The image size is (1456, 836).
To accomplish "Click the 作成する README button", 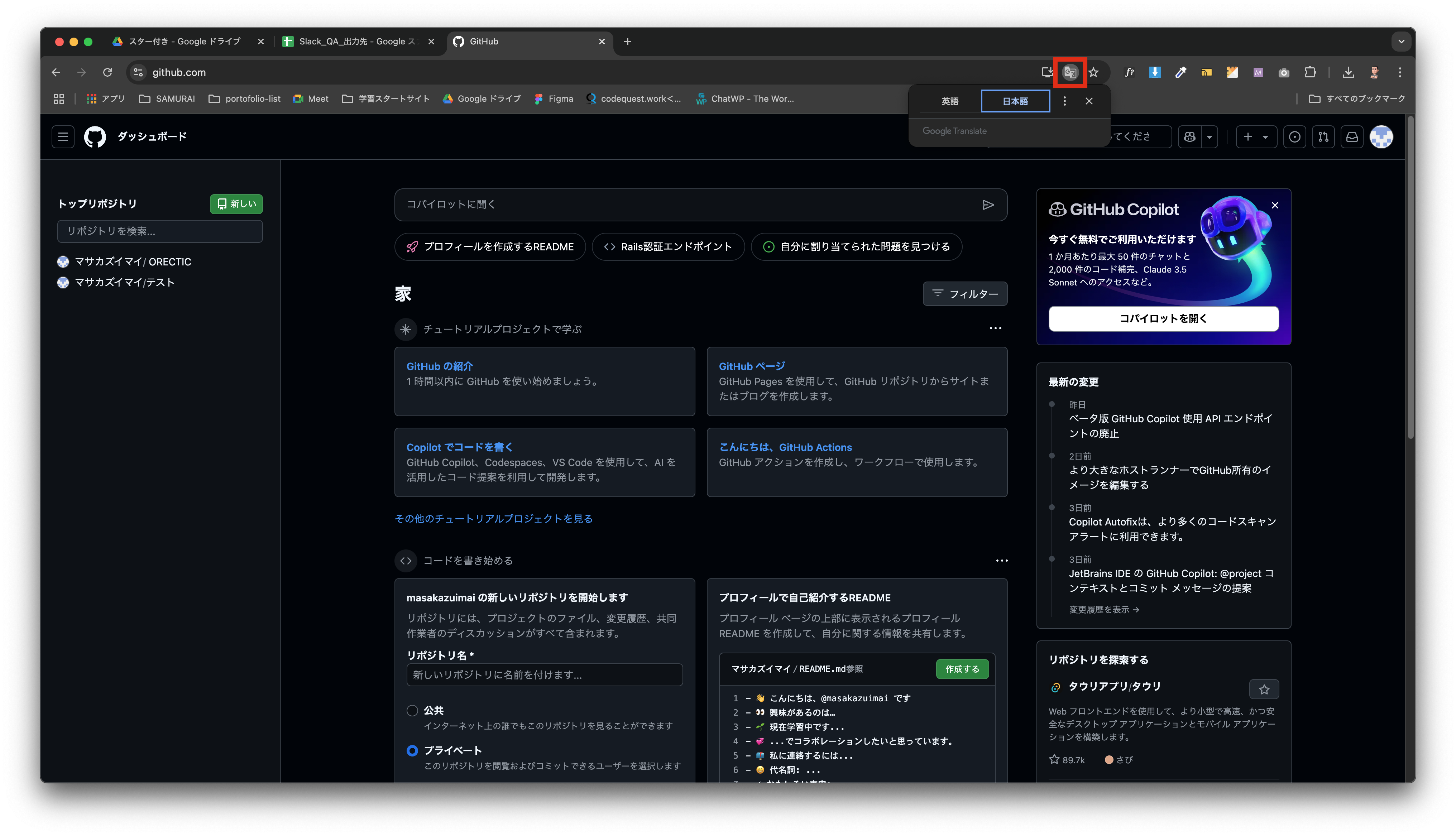I will (x=962, y=669).
